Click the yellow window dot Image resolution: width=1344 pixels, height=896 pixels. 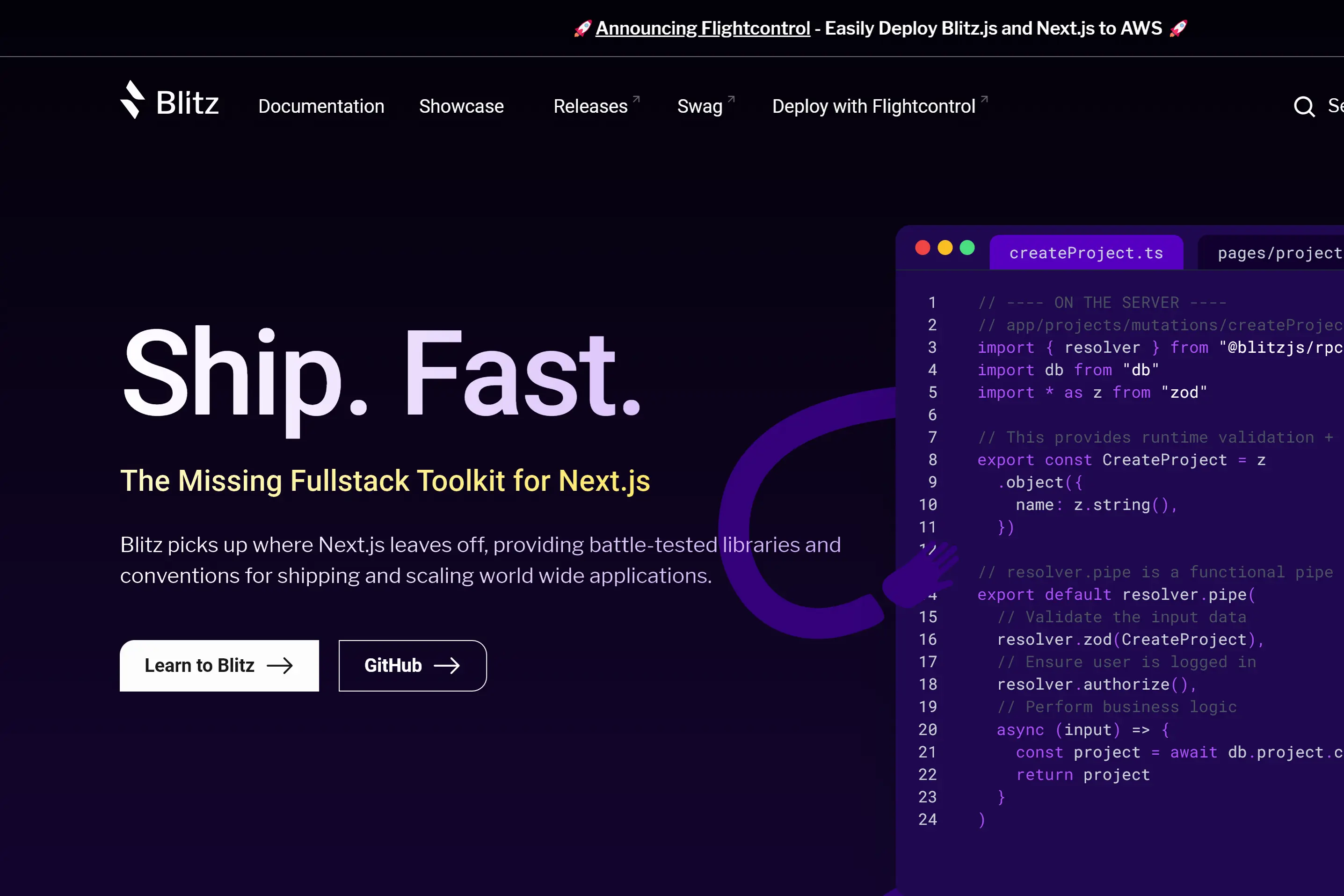[945, 248]
